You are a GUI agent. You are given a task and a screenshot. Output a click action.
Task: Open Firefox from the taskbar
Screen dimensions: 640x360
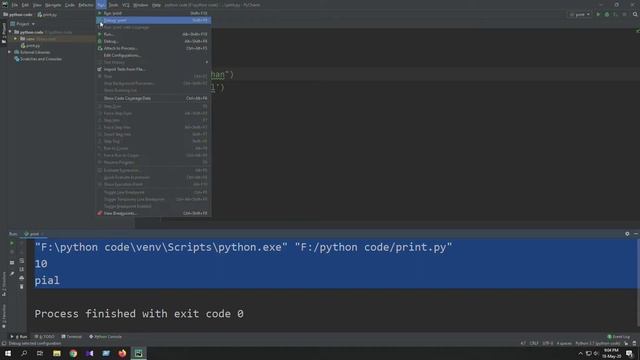point(122,353)
